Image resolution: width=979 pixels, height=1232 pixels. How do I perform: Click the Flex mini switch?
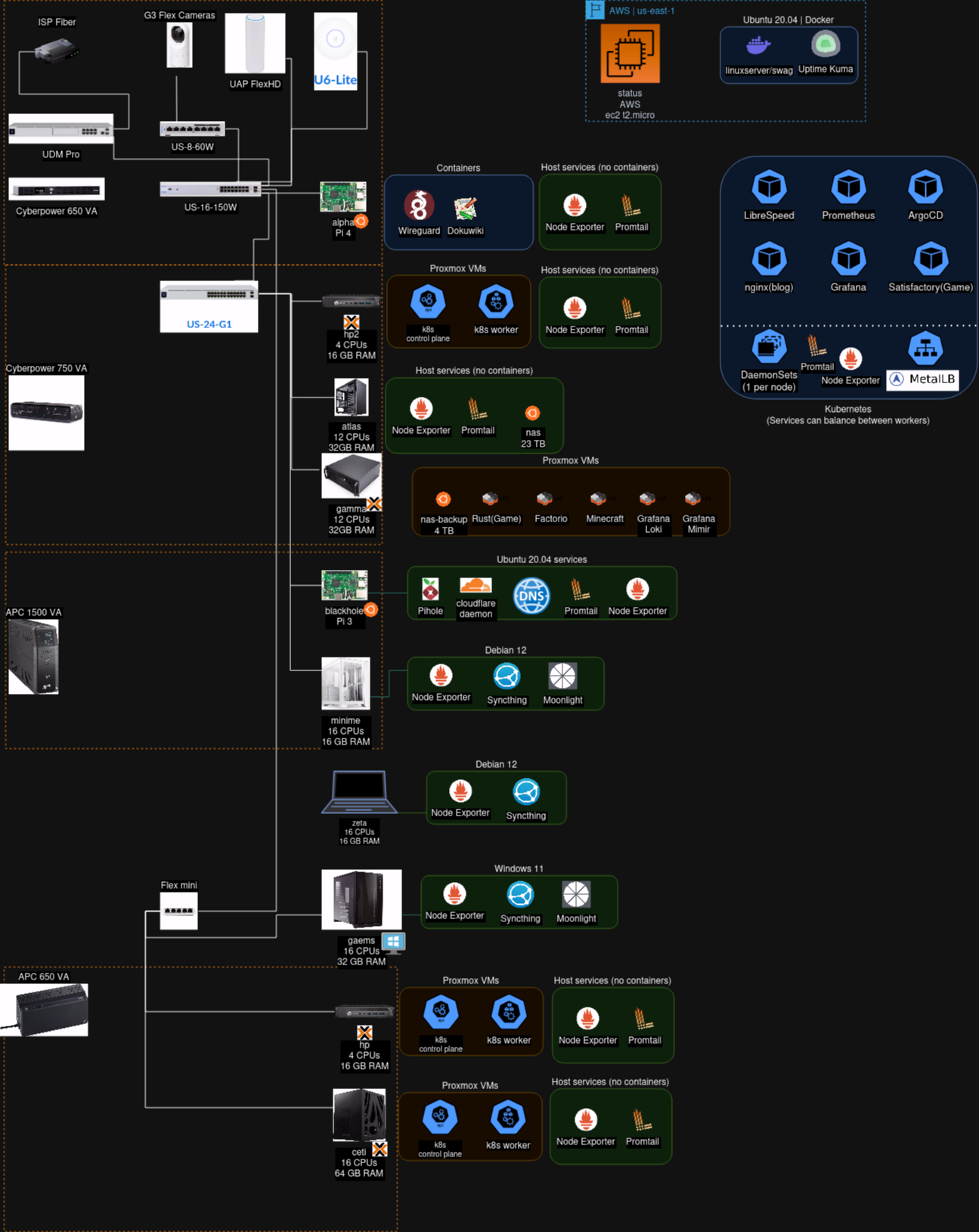tap(178, 911)
